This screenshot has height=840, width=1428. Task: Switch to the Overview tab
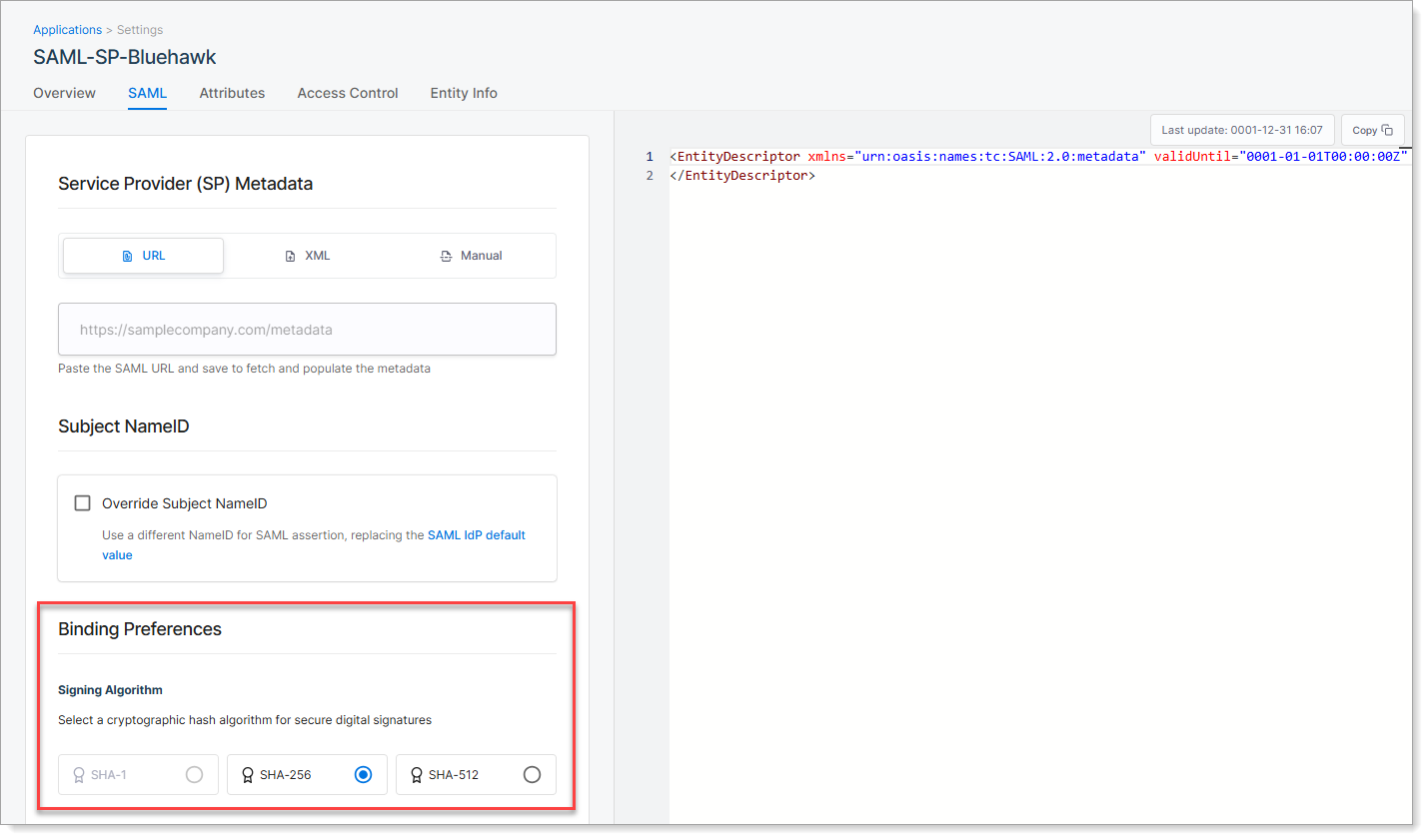64,93
